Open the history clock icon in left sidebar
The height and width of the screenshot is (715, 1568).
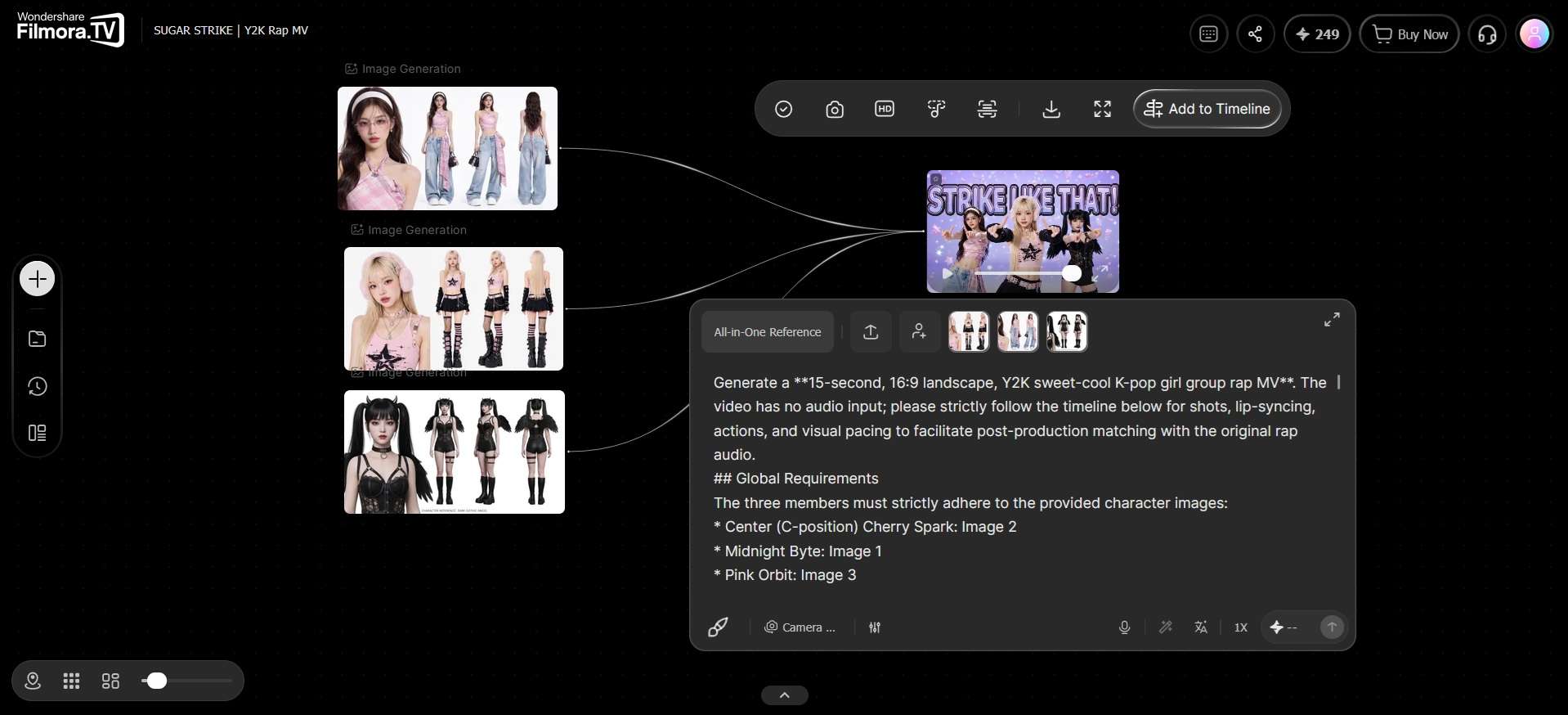tap(37, 386)
